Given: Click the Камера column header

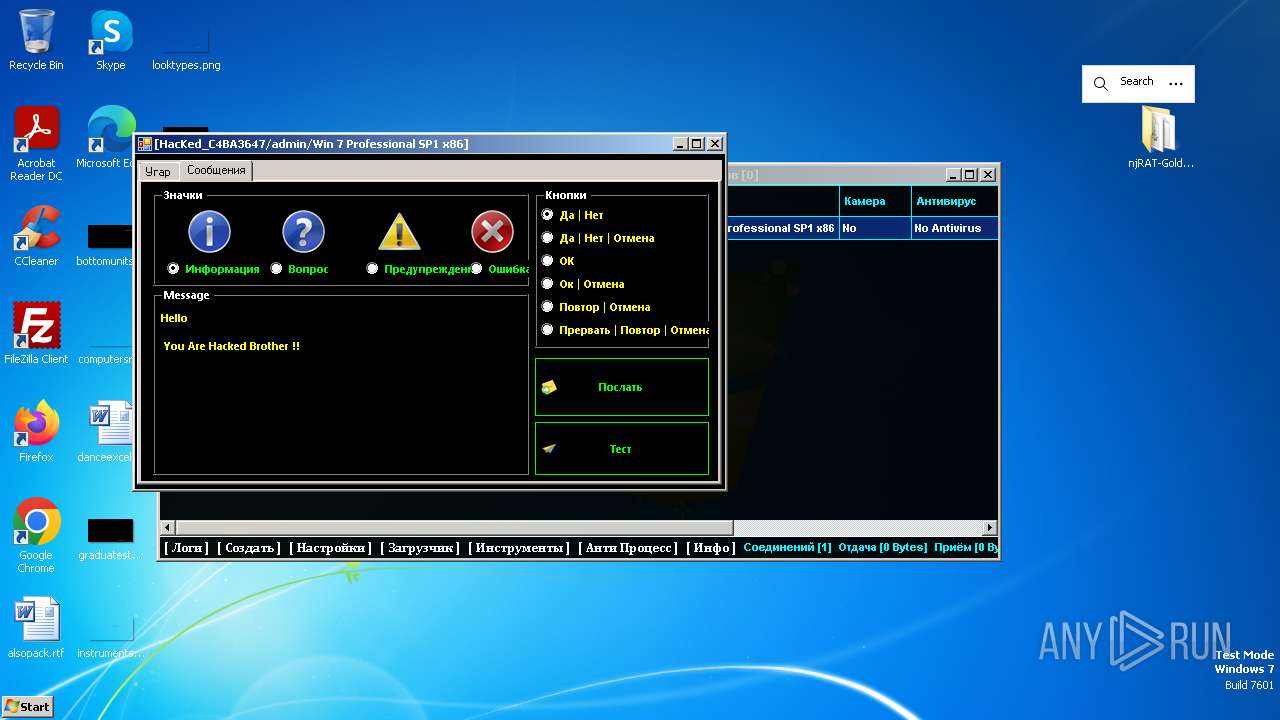Looking at the screenshot, I should (874, 201).
